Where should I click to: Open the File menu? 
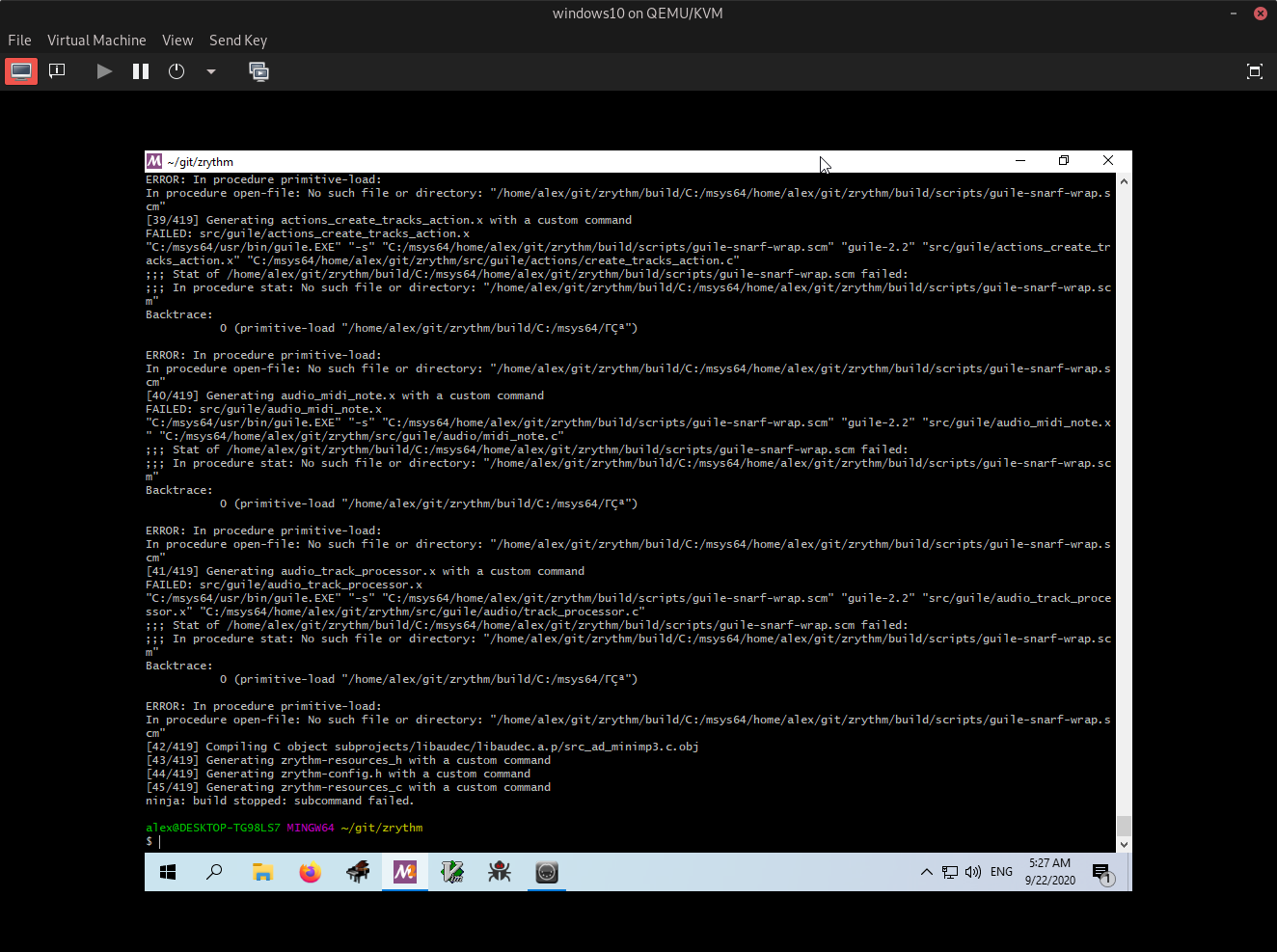point(19,41)
